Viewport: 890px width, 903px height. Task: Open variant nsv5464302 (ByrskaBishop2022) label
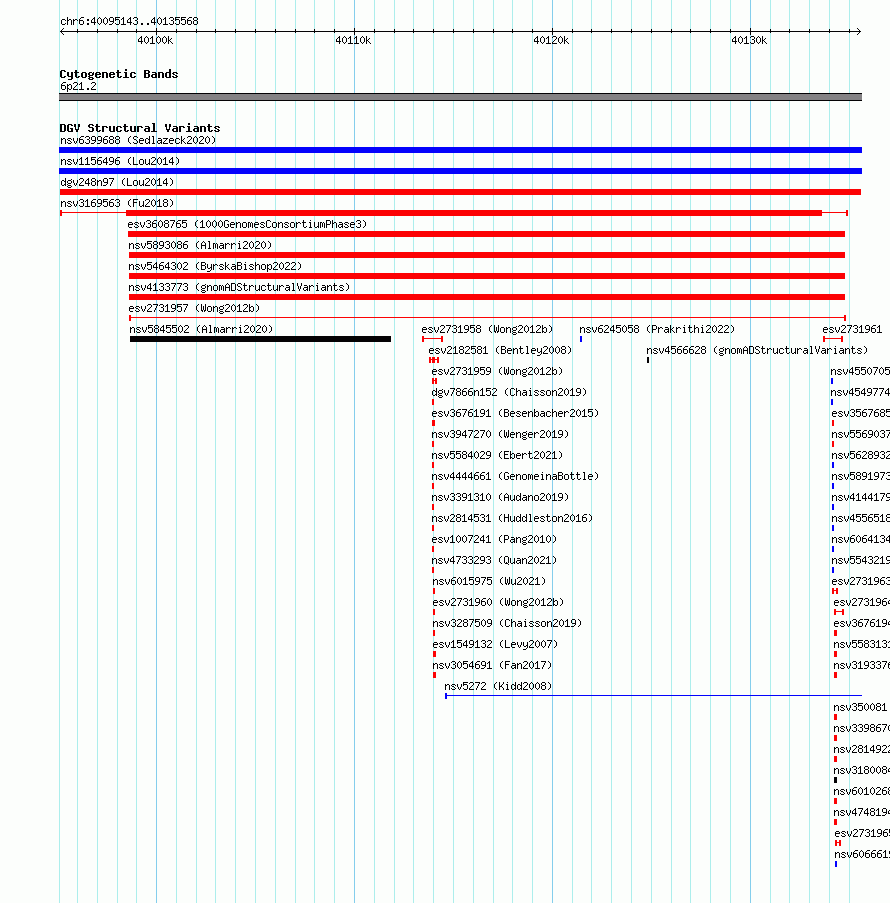[215, 267]
